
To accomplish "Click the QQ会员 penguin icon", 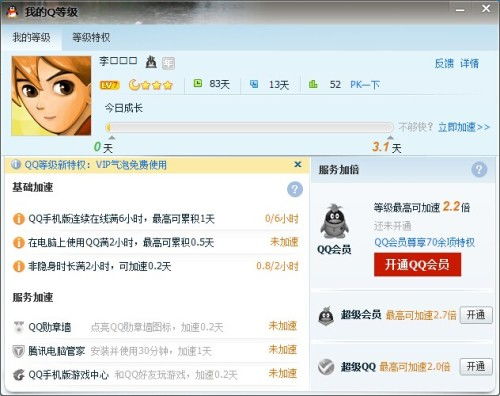I will pyautogui.click(x=334, y=221).
